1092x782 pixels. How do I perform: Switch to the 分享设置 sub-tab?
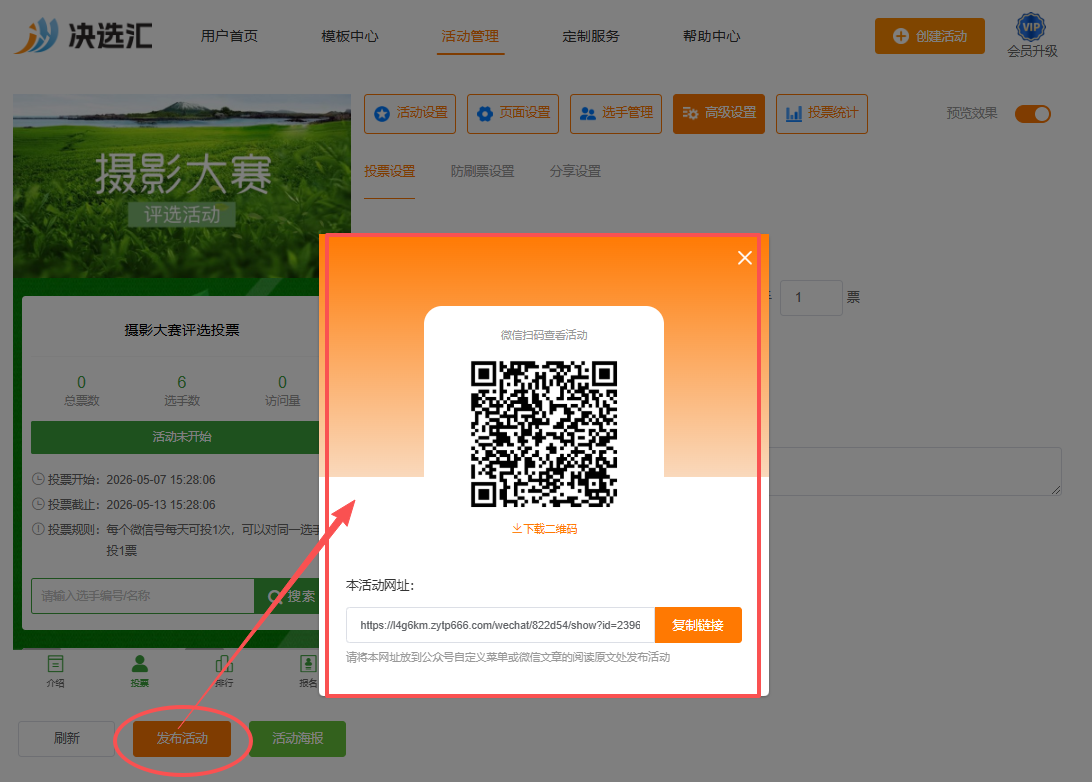click(x=575, y=171)
